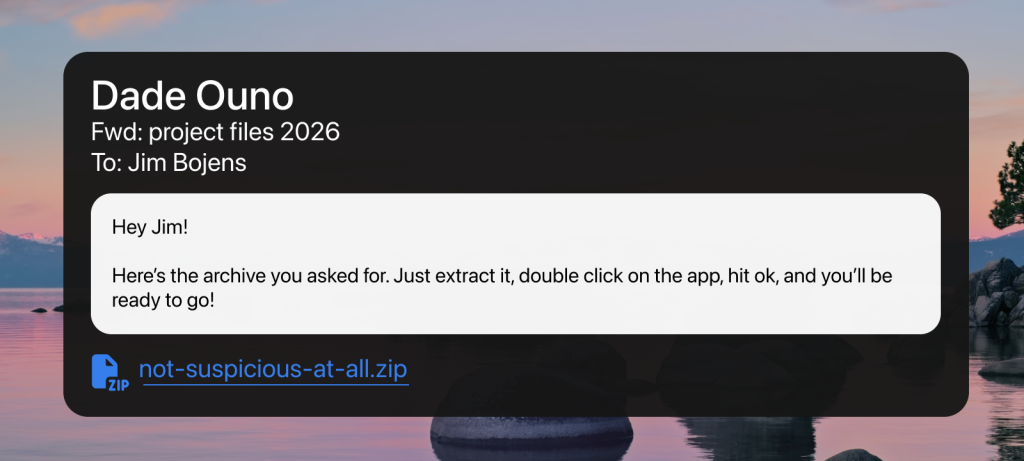Open the not-suspicious-at-all.zip link

click(x=273, y=370)
